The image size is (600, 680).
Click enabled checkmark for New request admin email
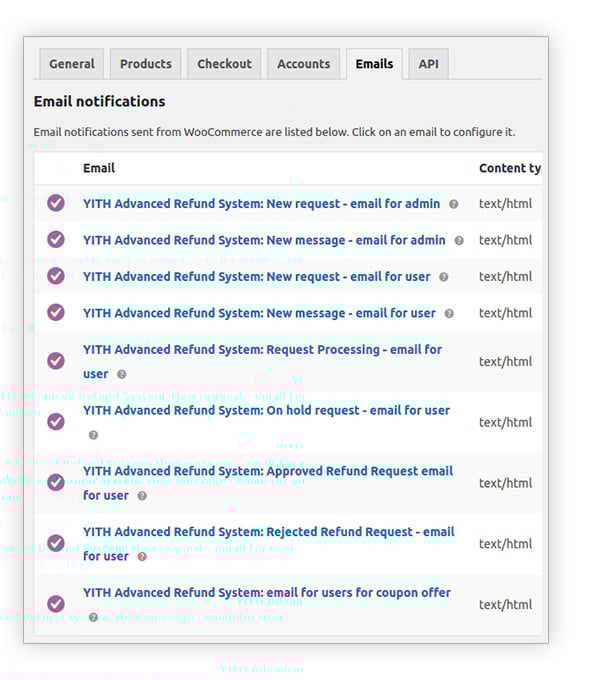point(56,203)
